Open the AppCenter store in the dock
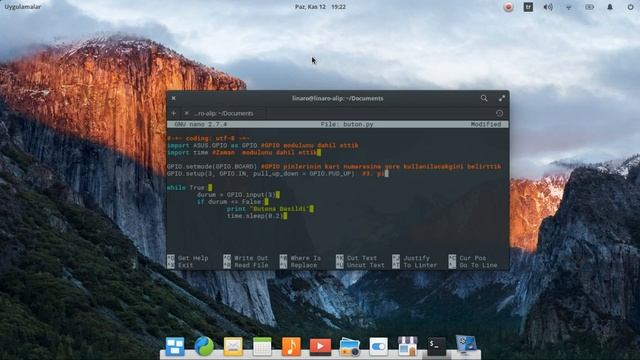The image size is (640, 360). 407,347
